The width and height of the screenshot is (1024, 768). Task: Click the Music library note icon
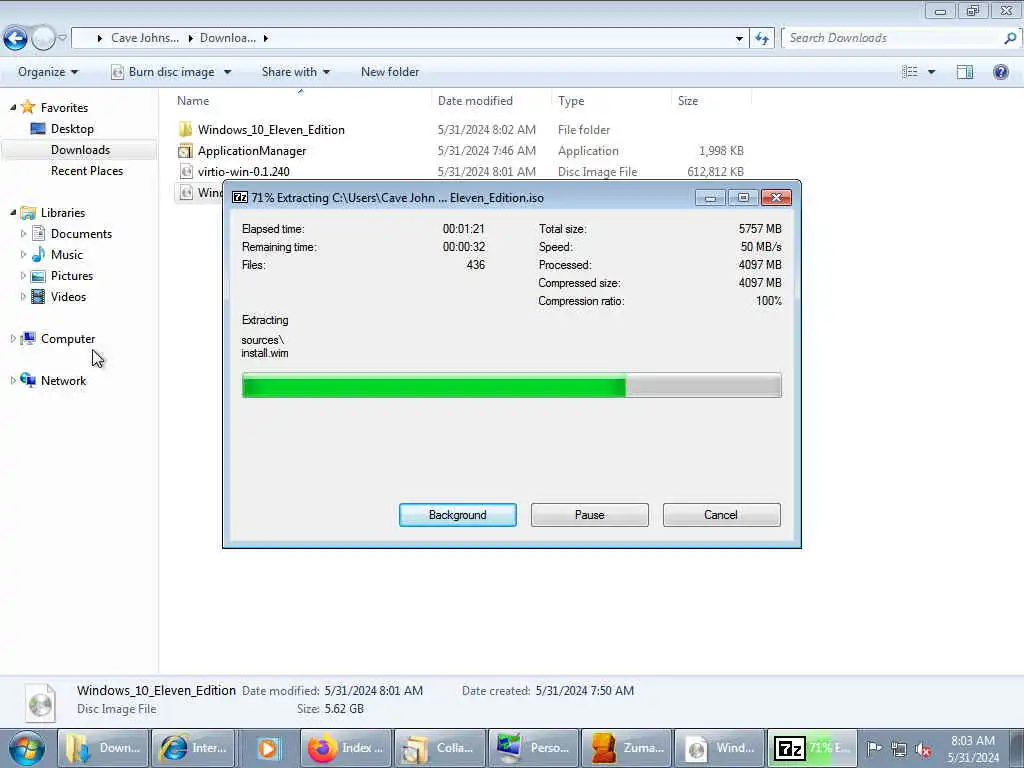[38, 255]
